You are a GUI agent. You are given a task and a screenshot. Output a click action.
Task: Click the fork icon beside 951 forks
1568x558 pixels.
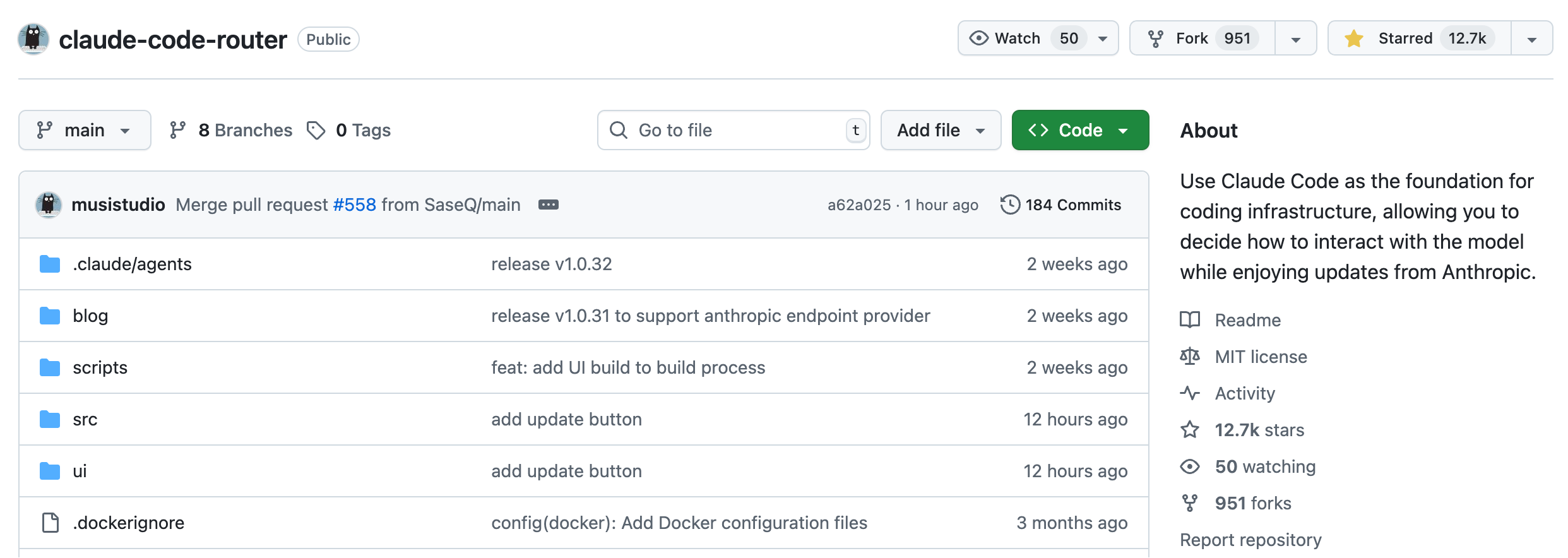pos(1190,503)
